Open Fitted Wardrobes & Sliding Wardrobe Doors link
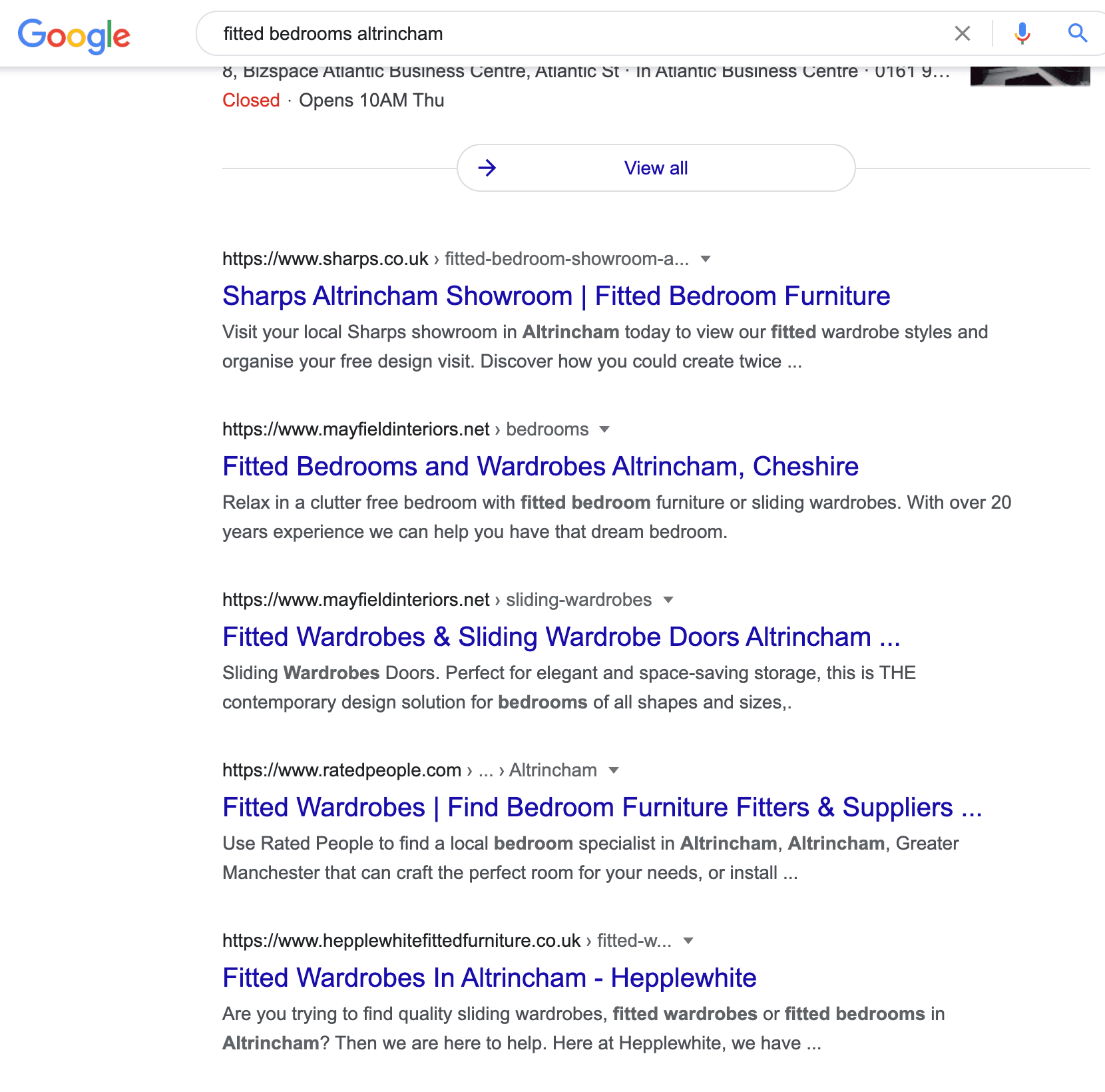The image size is (1105, 1092). tap(561, 637)
